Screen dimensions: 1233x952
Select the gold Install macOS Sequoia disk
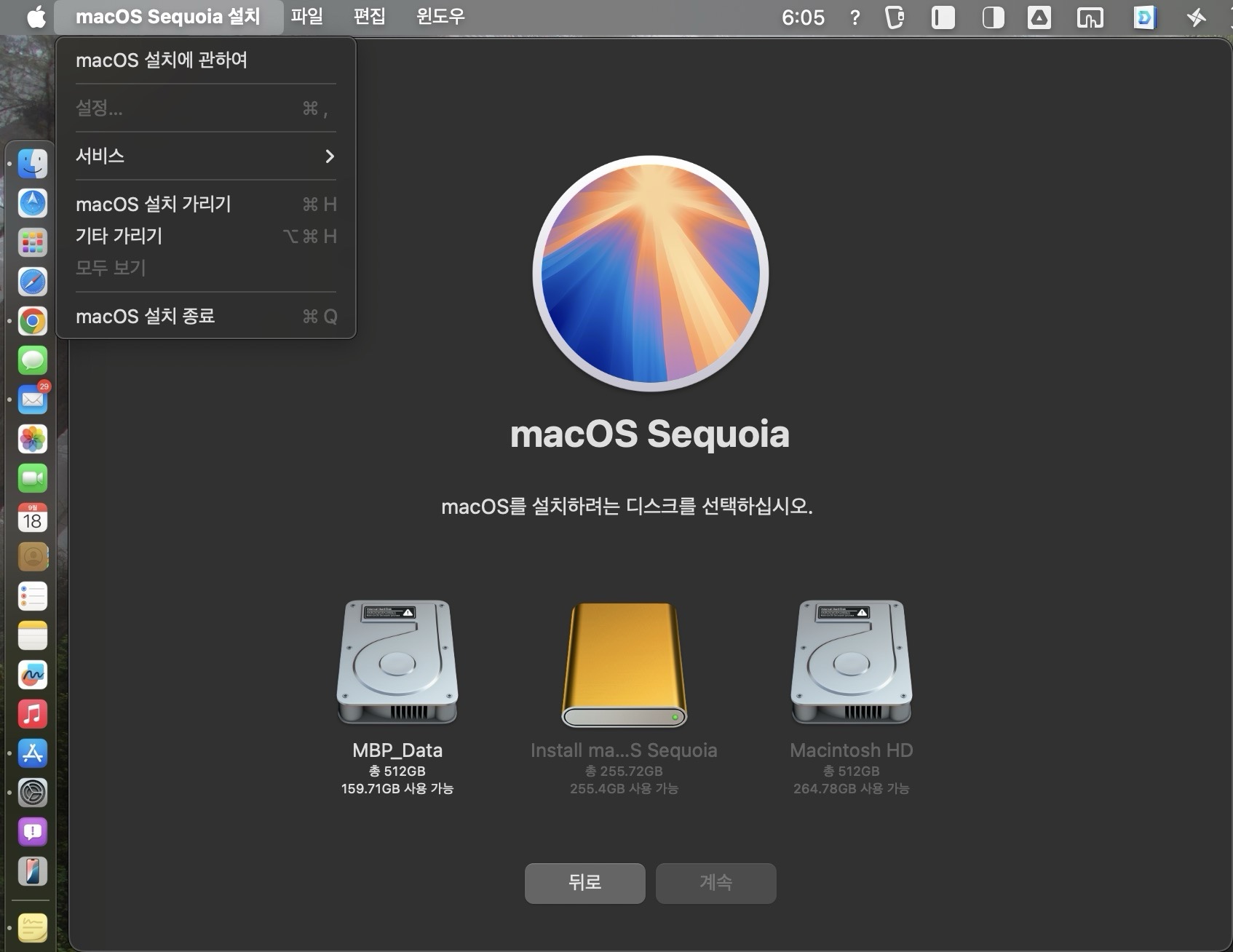(x=624, y=664)
